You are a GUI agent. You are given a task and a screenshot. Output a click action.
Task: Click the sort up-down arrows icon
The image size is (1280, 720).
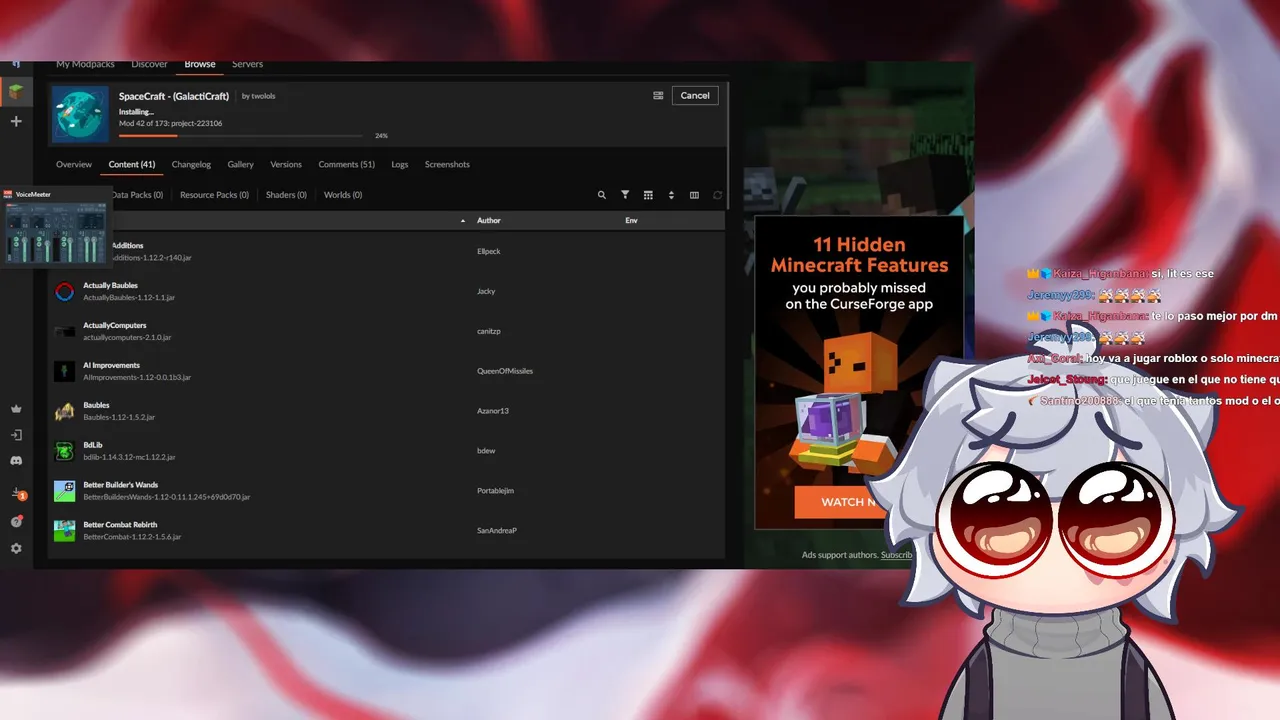pyautogui.click(x=671, y=195)
